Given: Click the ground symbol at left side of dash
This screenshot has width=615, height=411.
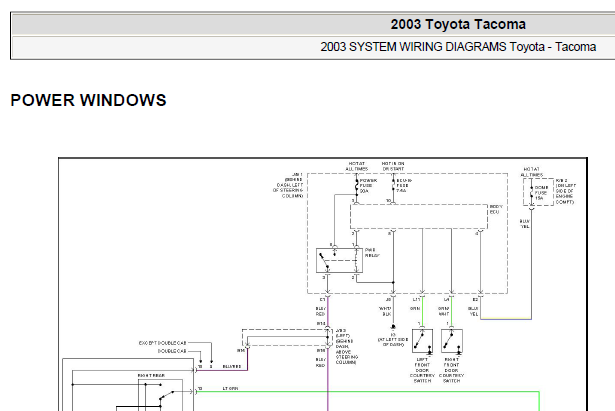Looking at the screenshot, I should (393, 327).
